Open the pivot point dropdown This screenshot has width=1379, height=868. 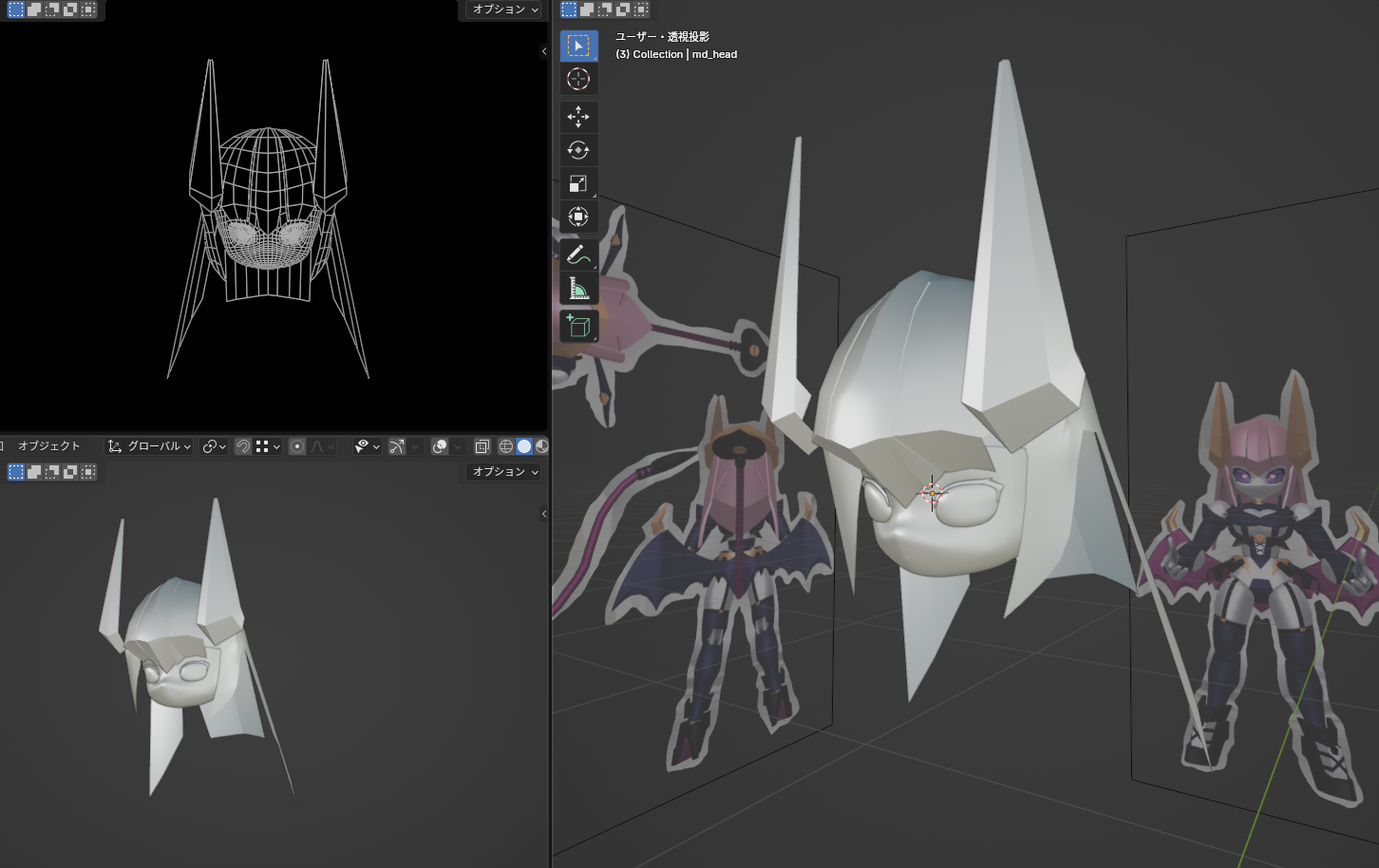point(213,446)
